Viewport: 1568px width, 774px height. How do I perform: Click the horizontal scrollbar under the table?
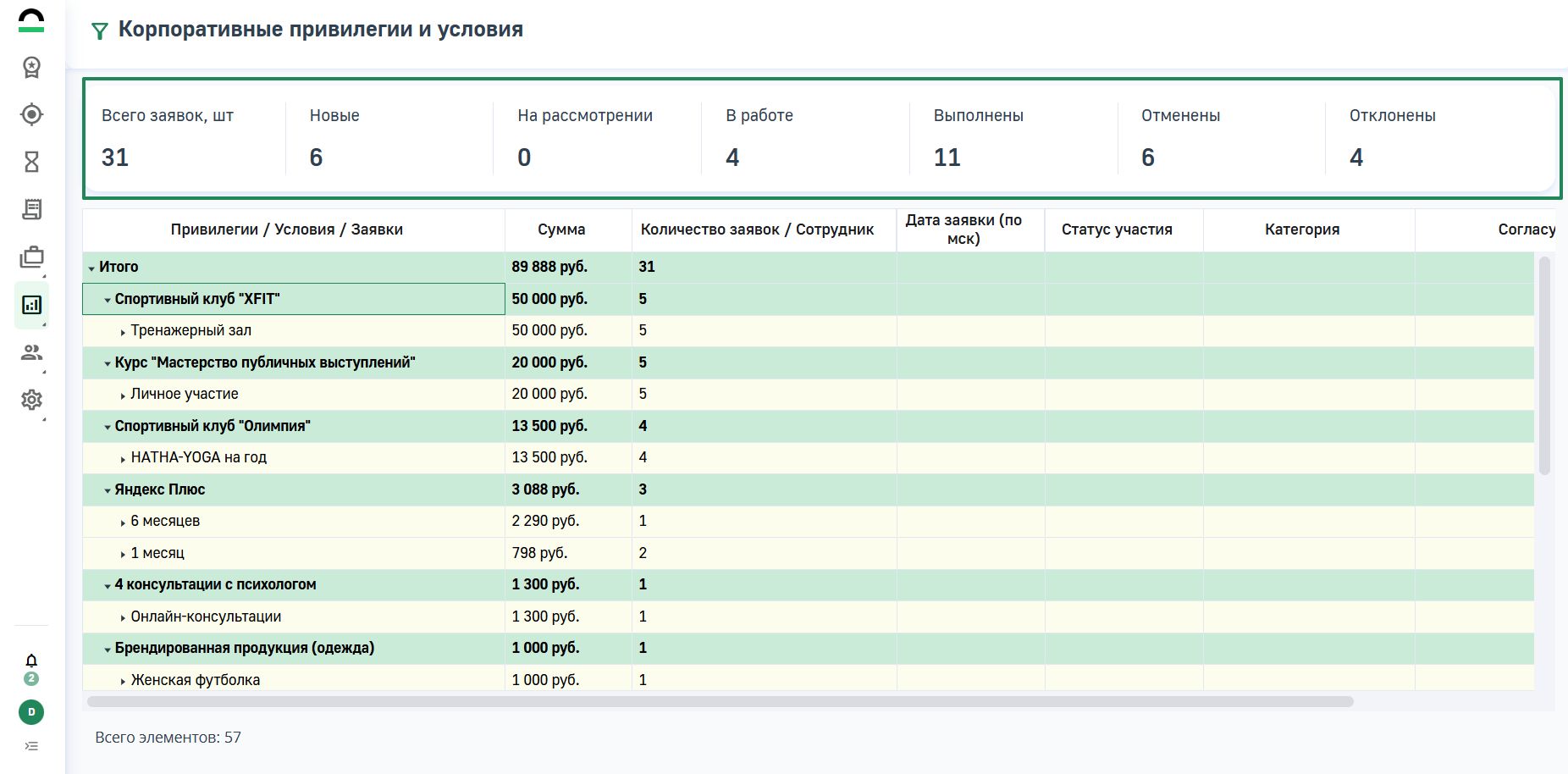point(720,702)
